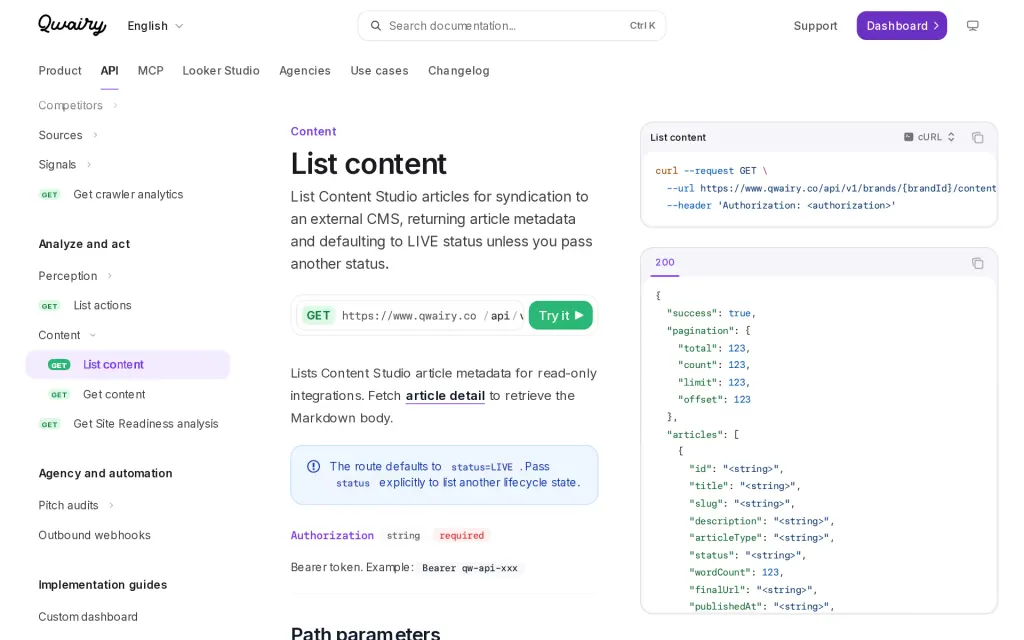Image resolution: width=1024 pixels, height=640 pixels.
Task: Open Get crawler analytics page
Action: pyautogui.click(x=128, y=195)
